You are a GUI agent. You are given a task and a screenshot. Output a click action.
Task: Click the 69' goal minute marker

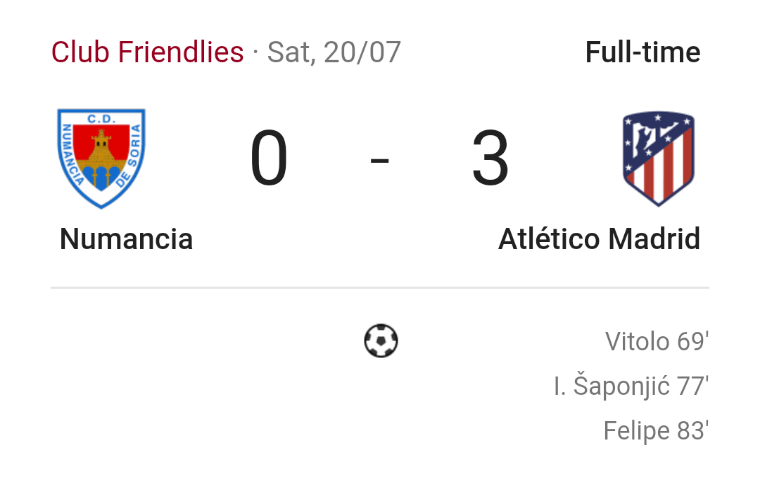[x=692, y=342]
